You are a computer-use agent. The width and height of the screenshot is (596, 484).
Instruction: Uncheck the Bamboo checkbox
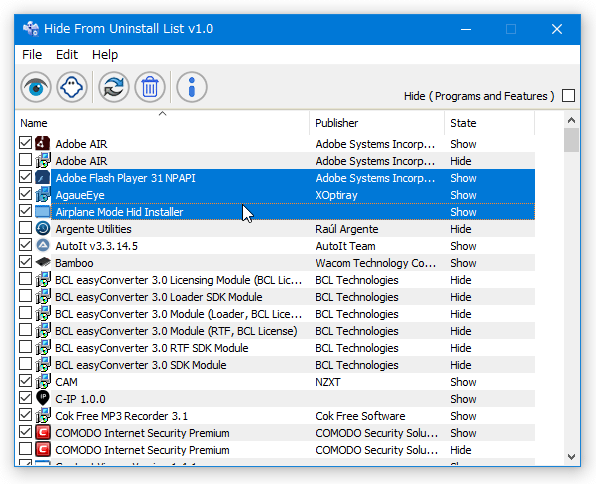point(25,262)
